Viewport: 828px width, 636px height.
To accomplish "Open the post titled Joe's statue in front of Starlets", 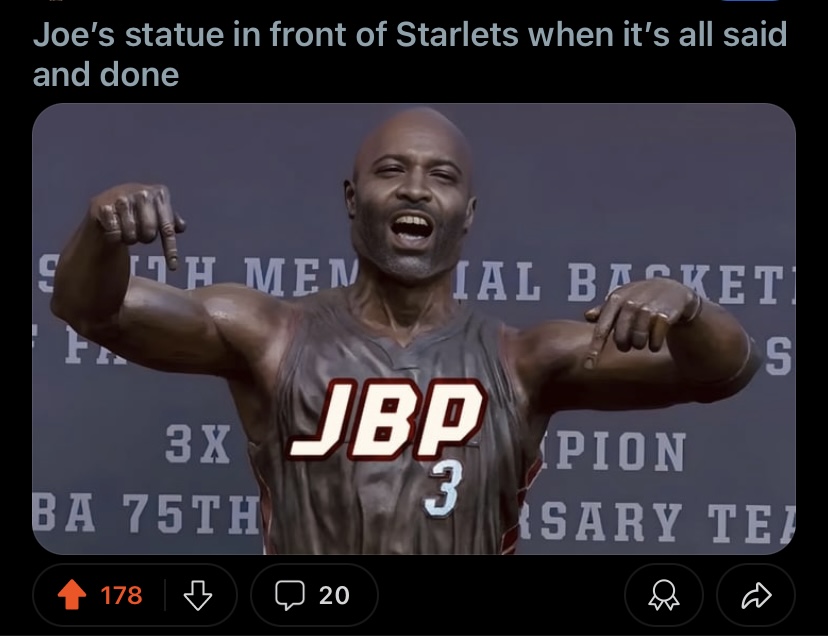I will (410, 54).
